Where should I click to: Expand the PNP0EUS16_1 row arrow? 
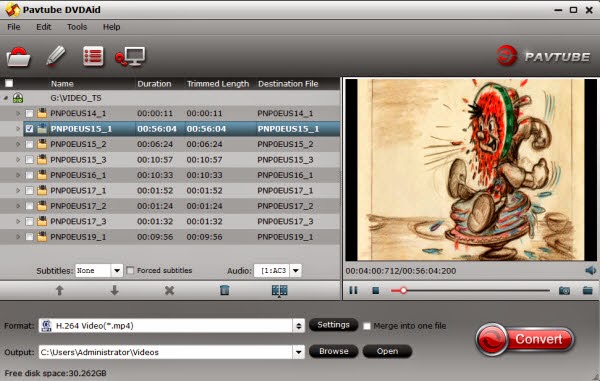[18, 175]
